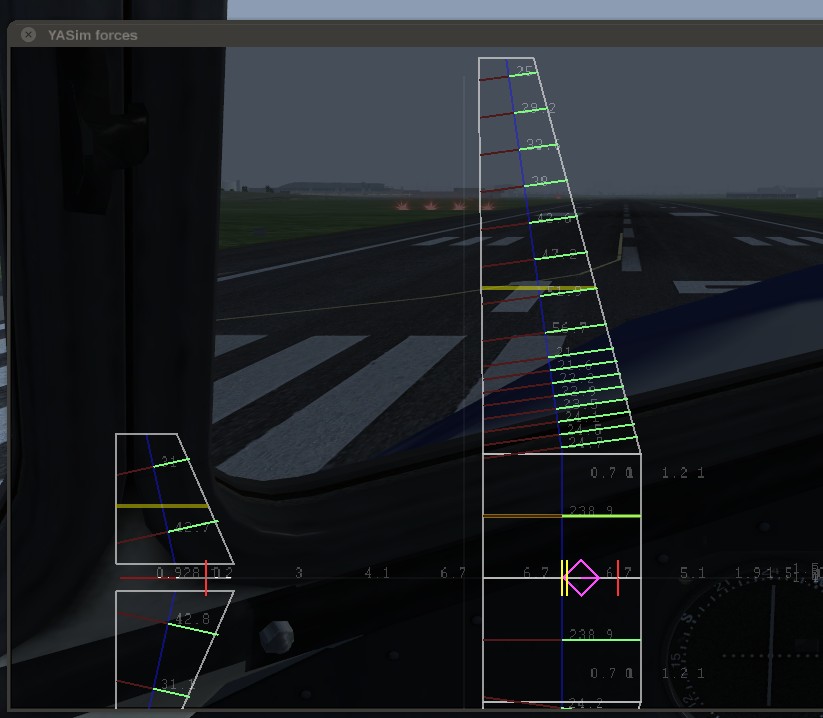
Task: Select the wing value '51.9'
Action: [564, 290]
